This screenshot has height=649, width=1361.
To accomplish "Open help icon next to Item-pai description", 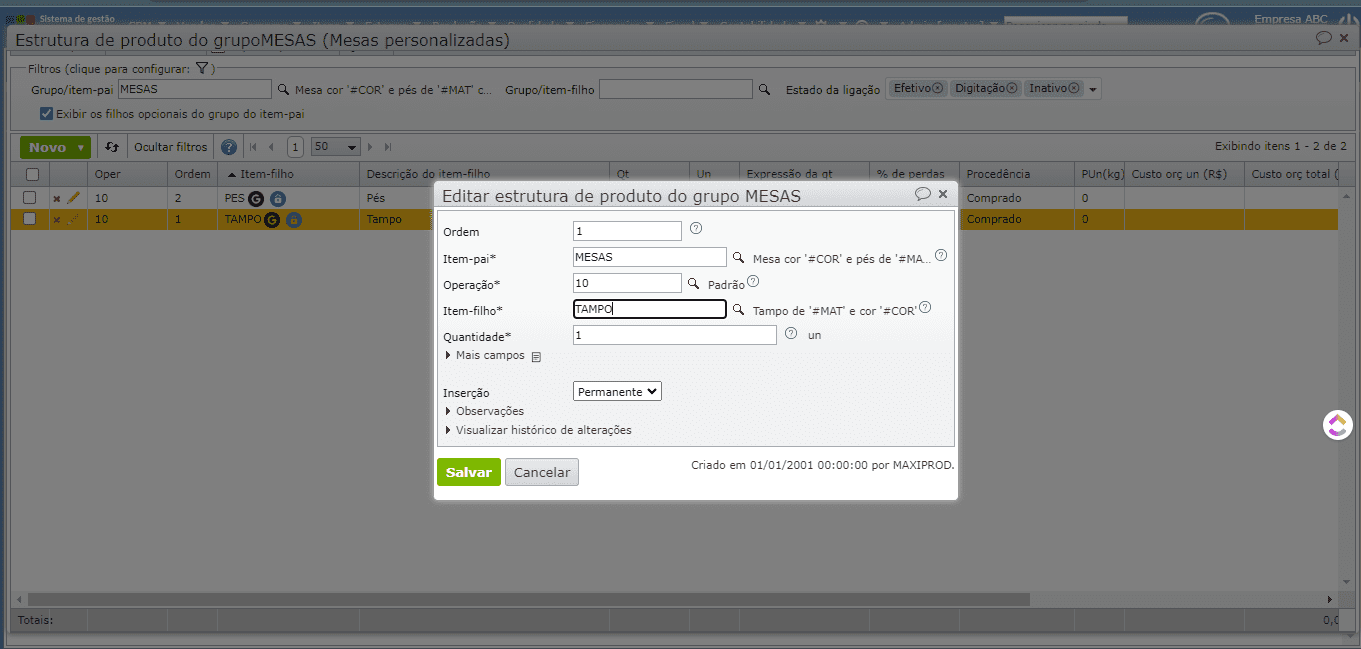I will 941,256.
